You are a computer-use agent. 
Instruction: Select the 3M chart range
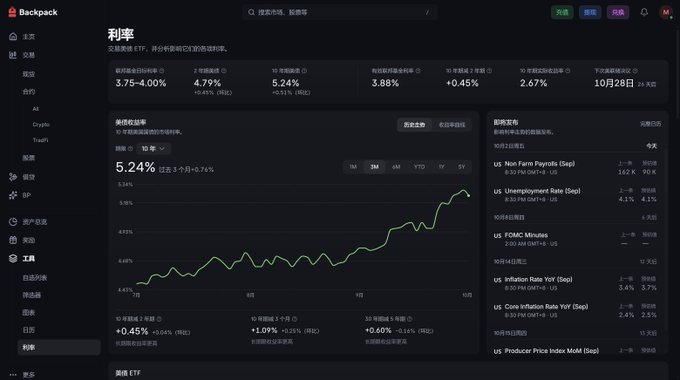pos(374,167)
